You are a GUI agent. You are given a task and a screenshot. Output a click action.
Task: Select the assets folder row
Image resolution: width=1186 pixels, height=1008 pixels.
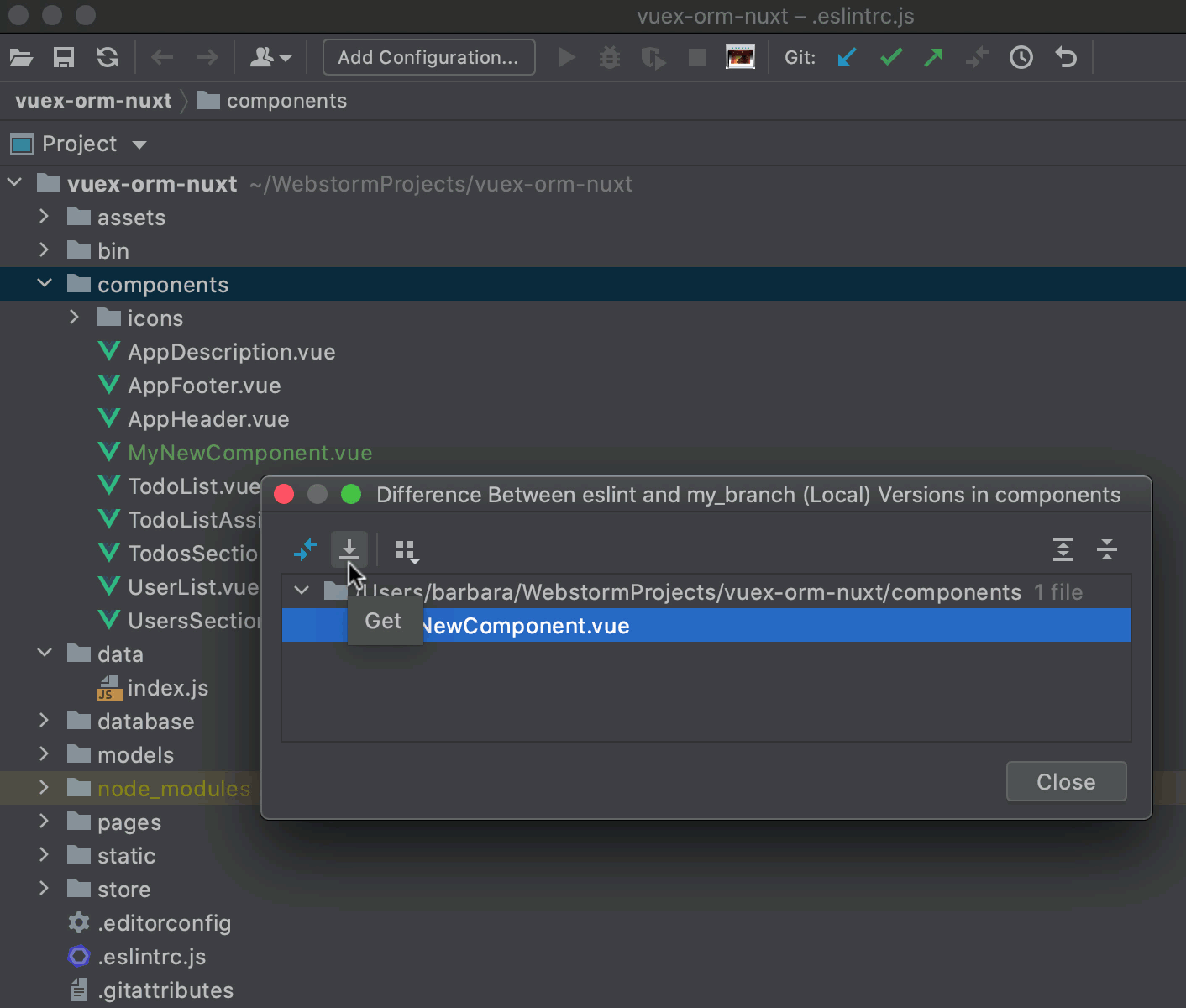[x=593, y=217]
